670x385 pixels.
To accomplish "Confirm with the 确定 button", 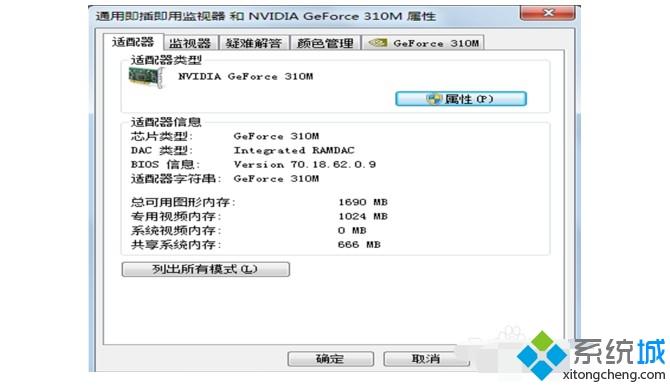I will coord(331,359).
